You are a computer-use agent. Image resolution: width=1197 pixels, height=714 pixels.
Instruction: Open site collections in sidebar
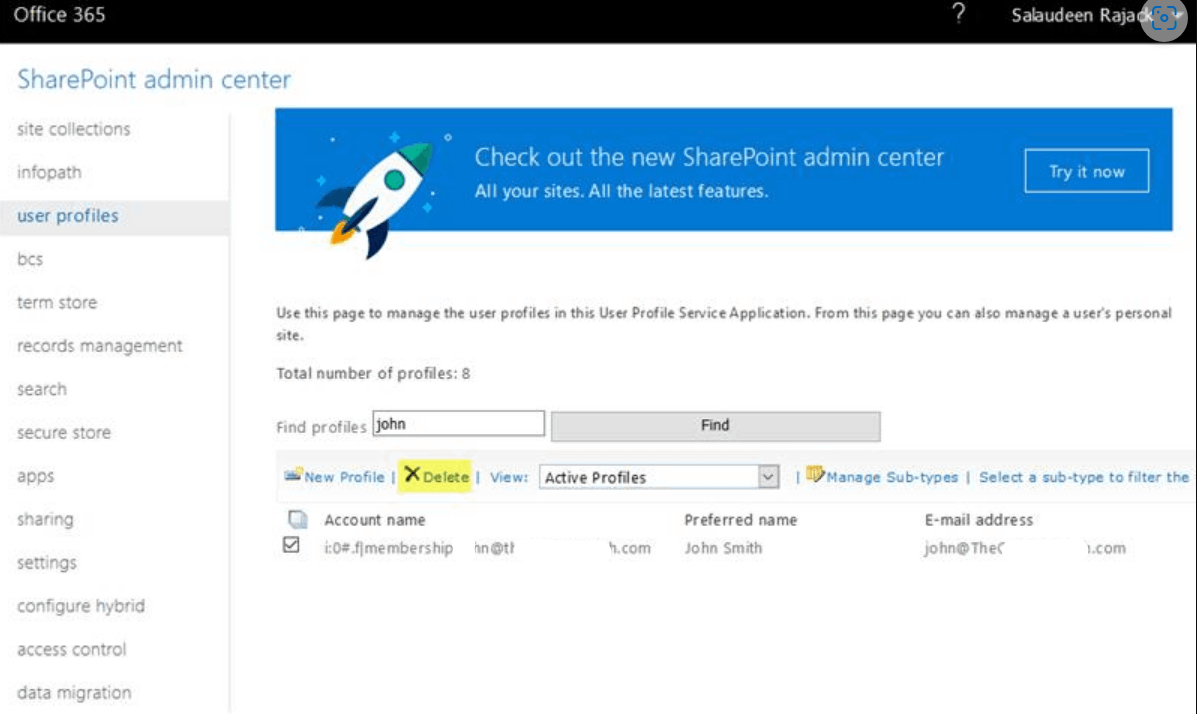[x=73, y=129]
